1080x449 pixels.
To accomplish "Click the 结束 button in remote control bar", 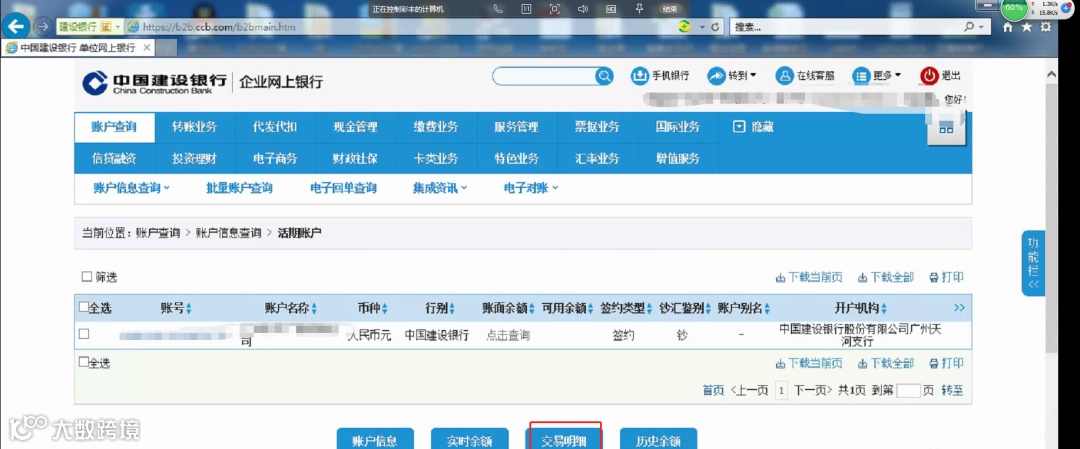I will tap(669, 9).
